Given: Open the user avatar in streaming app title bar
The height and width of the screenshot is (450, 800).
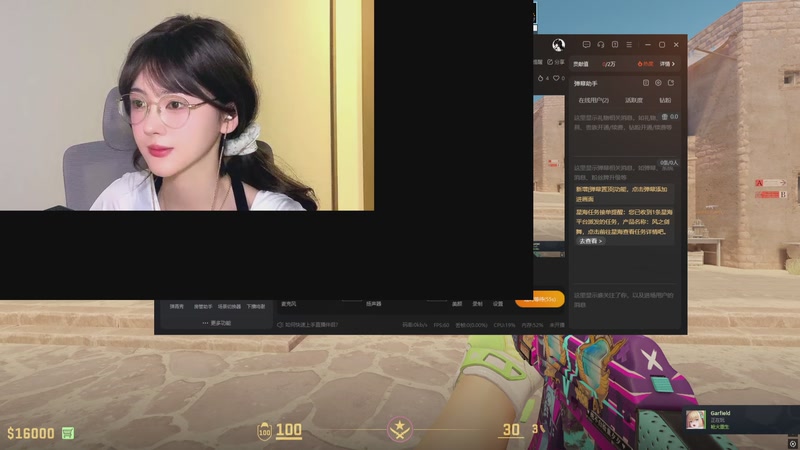Looking at the screenshot, I should tap(559, 45).
